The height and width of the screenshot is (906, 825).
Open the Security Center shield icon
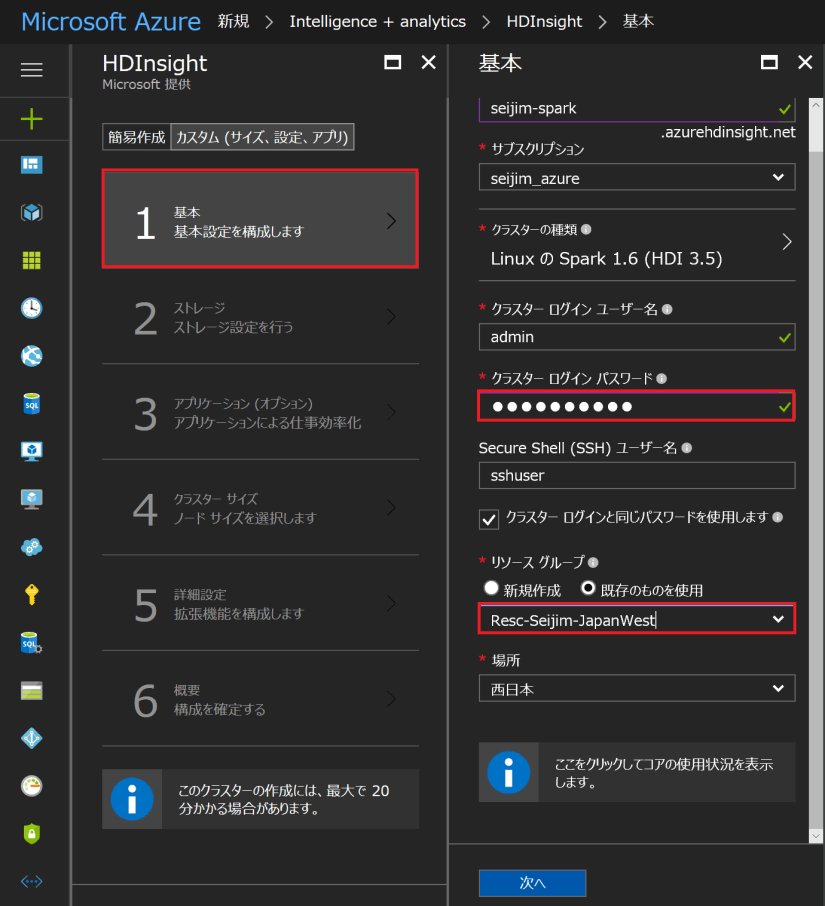[34, 833]
